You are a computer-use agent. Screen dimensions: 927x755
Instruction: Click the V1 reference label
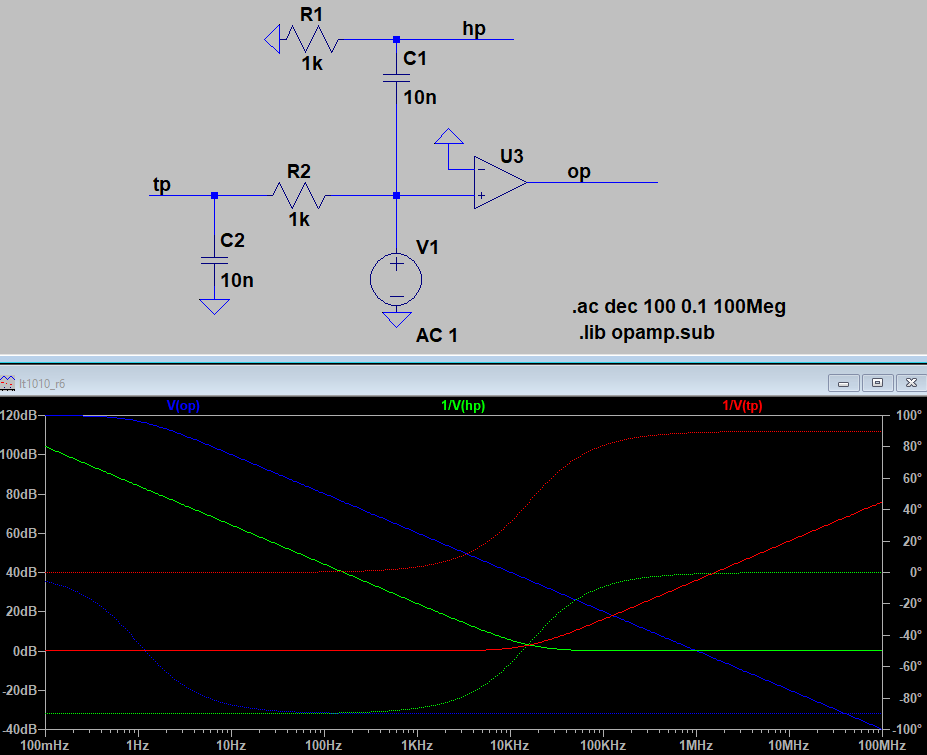coord(427,247)
